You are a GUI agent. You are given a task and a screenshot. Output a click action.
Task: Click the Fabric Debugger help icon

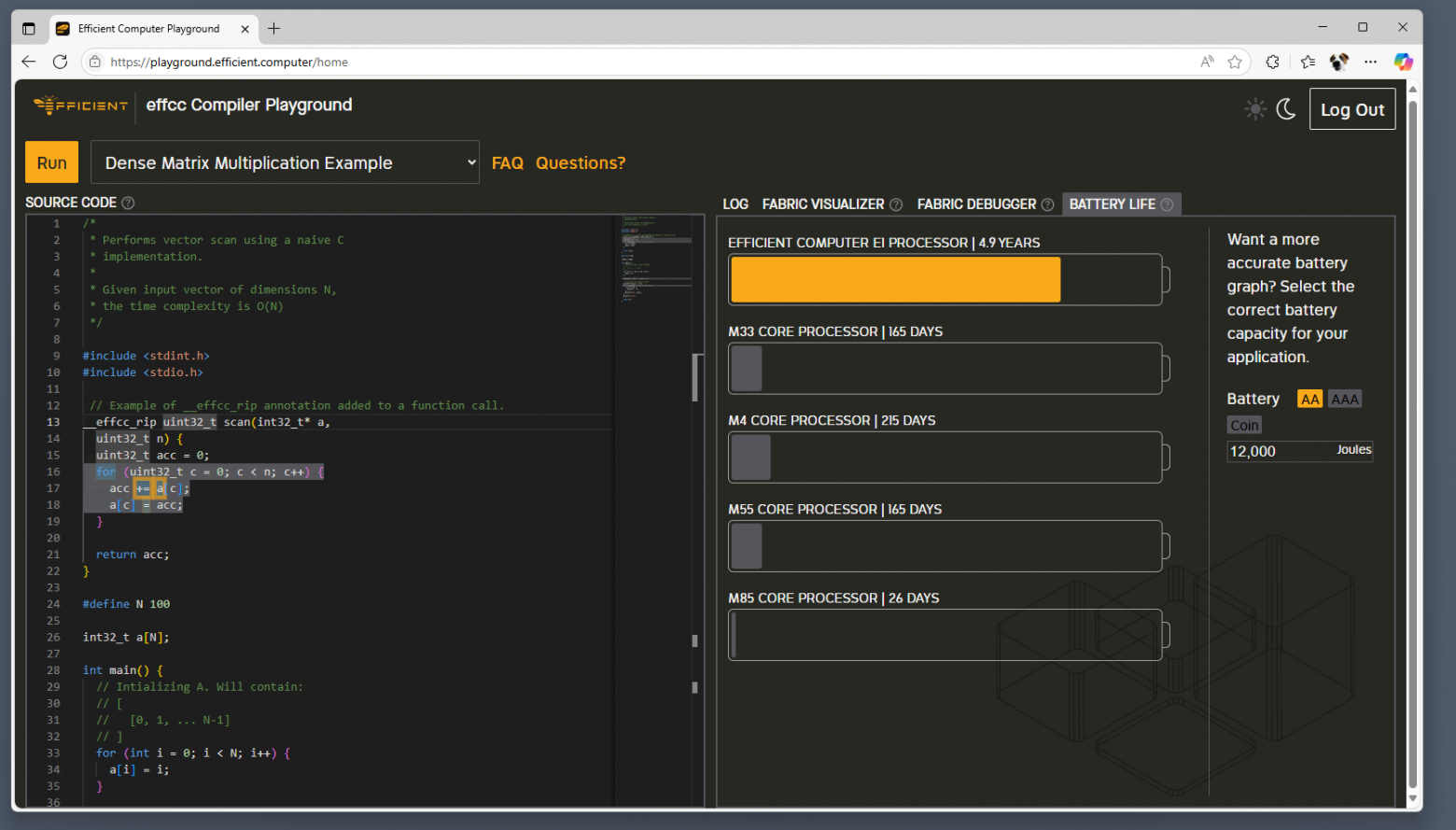[1047, 204]
